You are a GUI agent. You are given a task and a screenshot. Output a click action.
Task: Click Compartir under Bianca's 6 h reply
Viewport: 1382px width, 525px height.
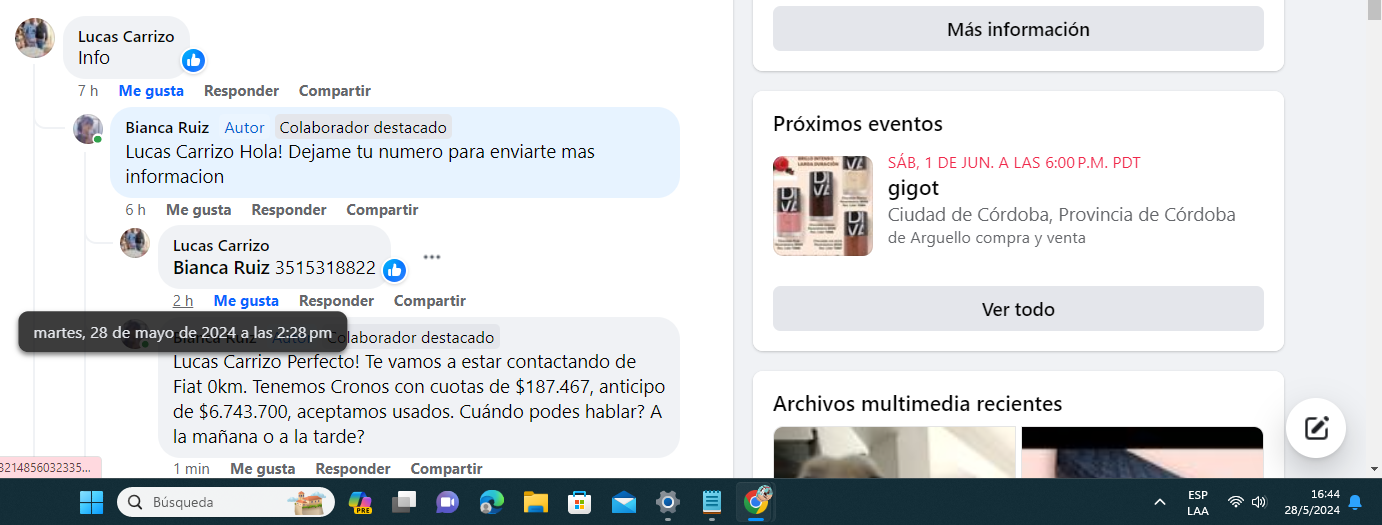pos(382,210)
